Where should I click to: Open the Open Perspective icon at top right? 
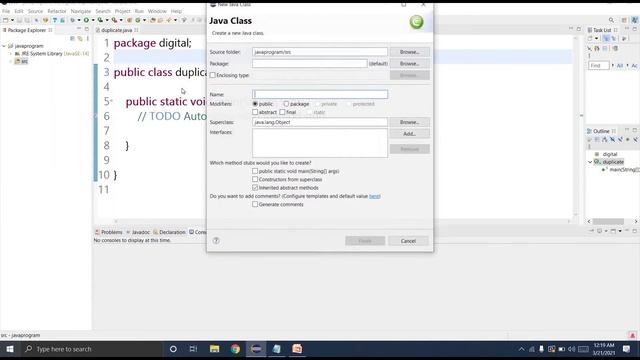(x=624, y=20)
